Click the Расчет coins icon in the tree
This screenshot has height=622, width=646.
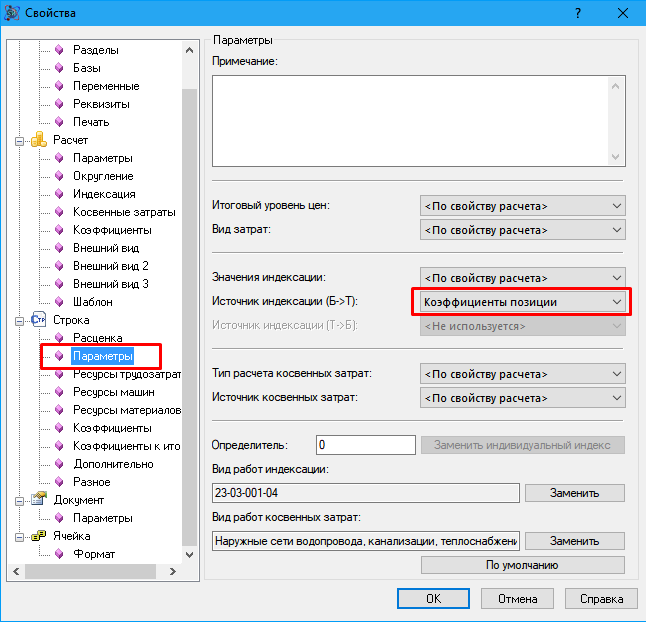tap(39, 140)
